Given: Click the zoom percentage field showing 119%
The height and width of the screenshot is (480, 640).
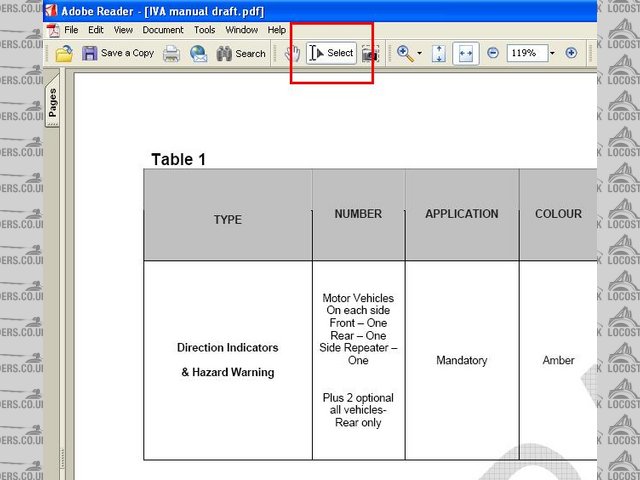Looking at the screenshot, I should pos(525,53).
